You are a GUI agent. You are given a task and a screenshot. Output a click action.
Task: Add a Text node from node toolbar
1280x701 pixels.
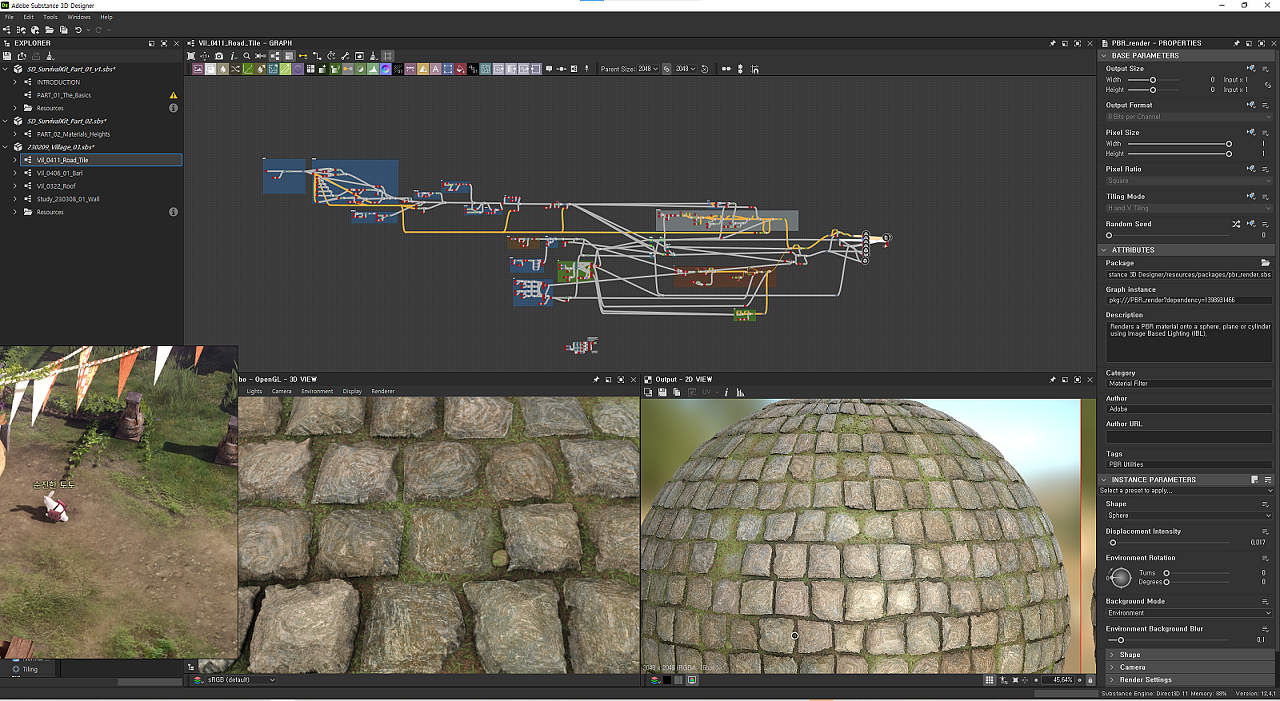(435, 69)
